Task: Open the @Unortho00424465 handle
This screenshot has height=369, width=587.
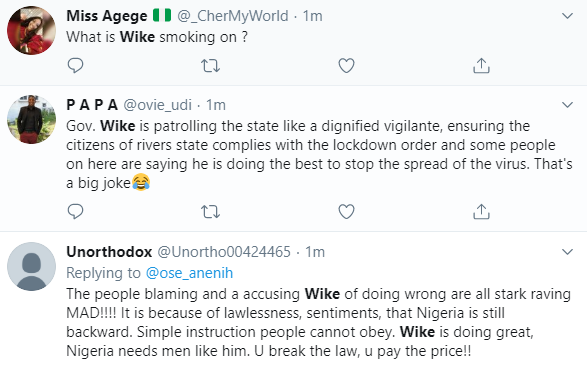Action: click(x=224, y=252)
